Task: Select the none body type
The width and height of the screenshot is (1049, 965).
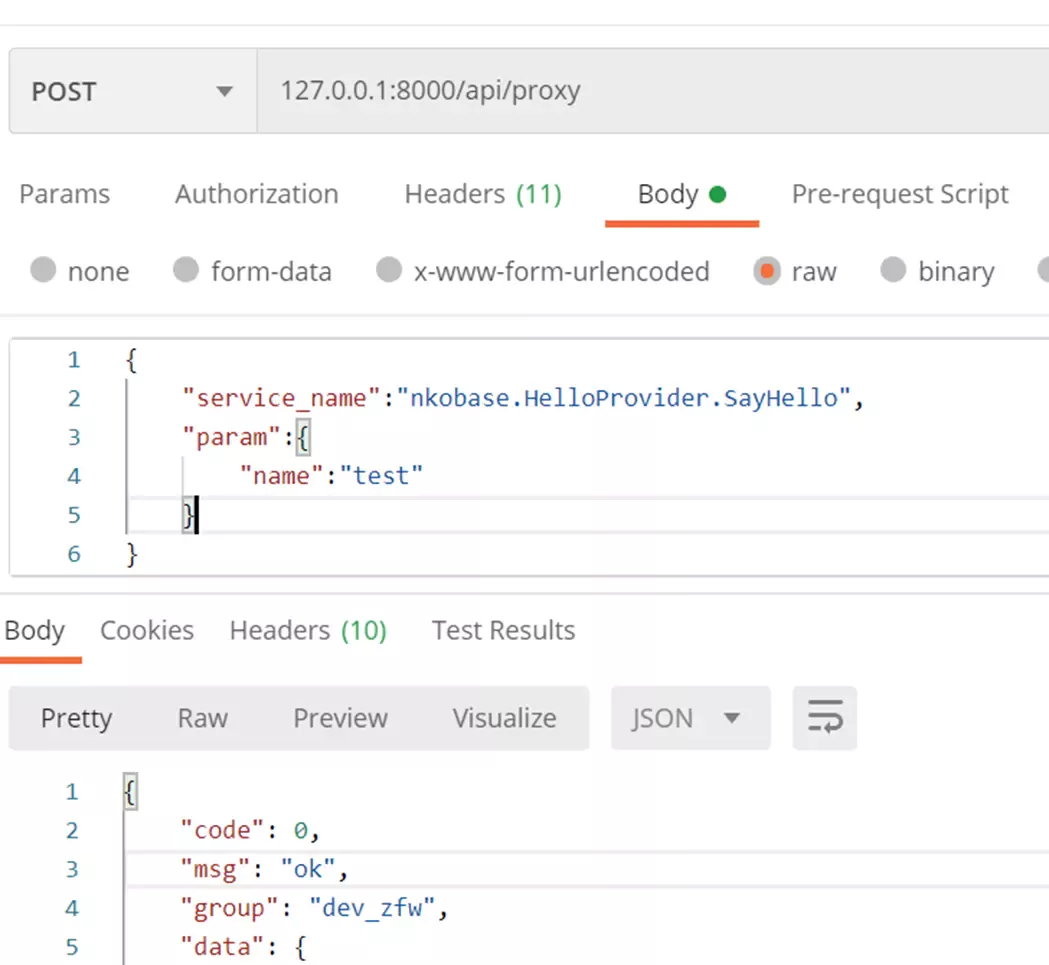Action: [x=43, y=270]
